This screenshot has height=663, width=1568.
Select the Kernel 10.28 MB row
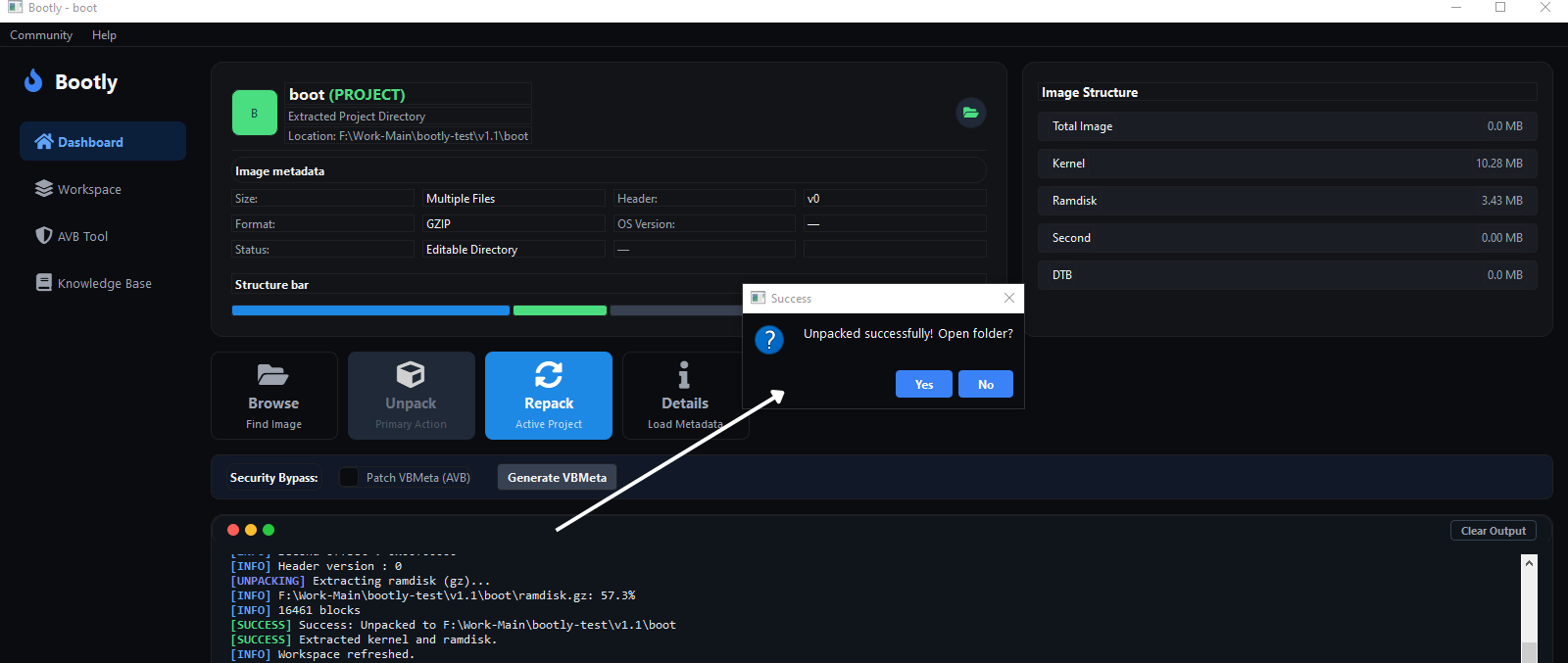click(x=1287, y=164)
